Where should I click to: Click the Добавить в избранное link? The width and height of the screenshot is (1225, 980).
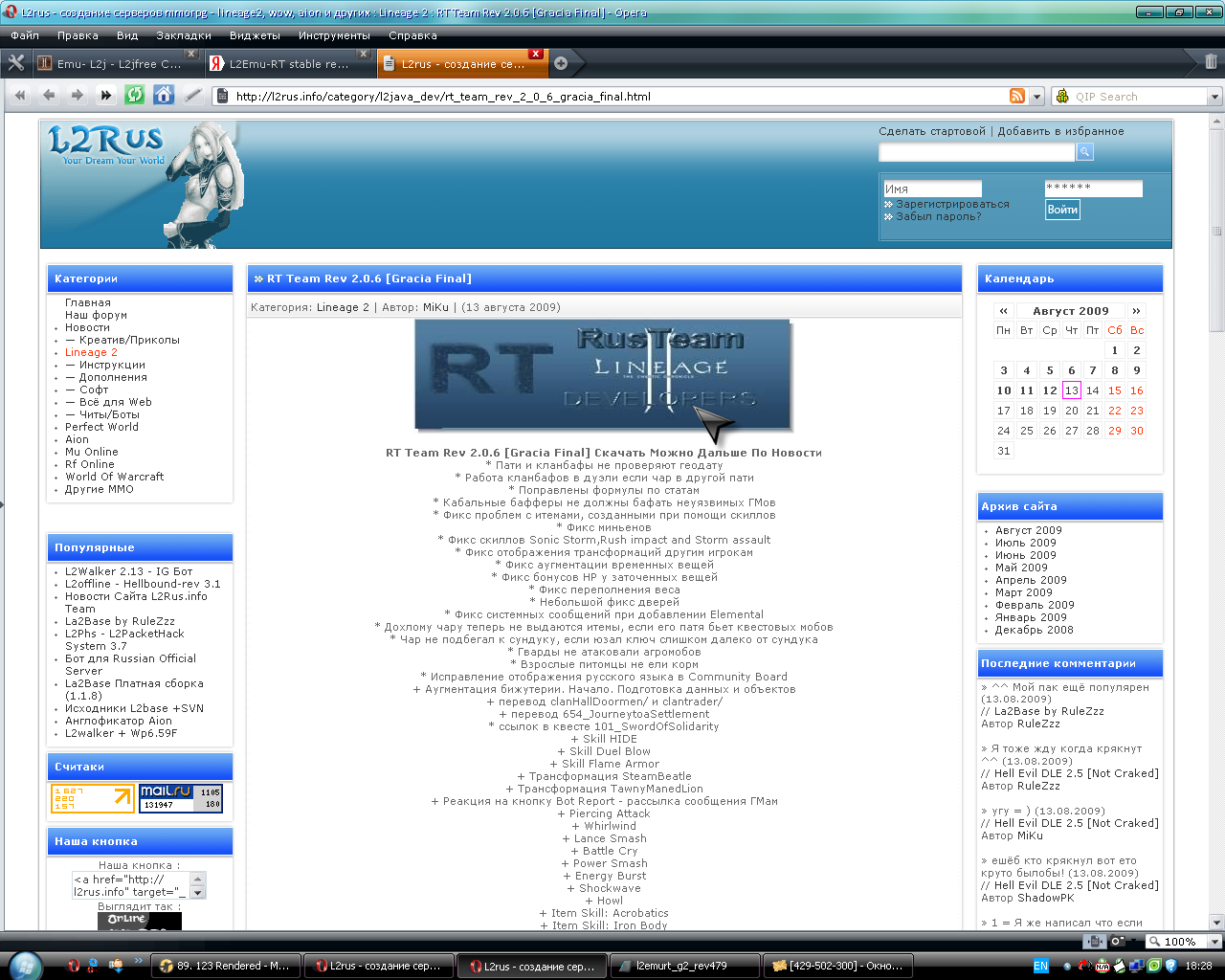pos(1060,131)
